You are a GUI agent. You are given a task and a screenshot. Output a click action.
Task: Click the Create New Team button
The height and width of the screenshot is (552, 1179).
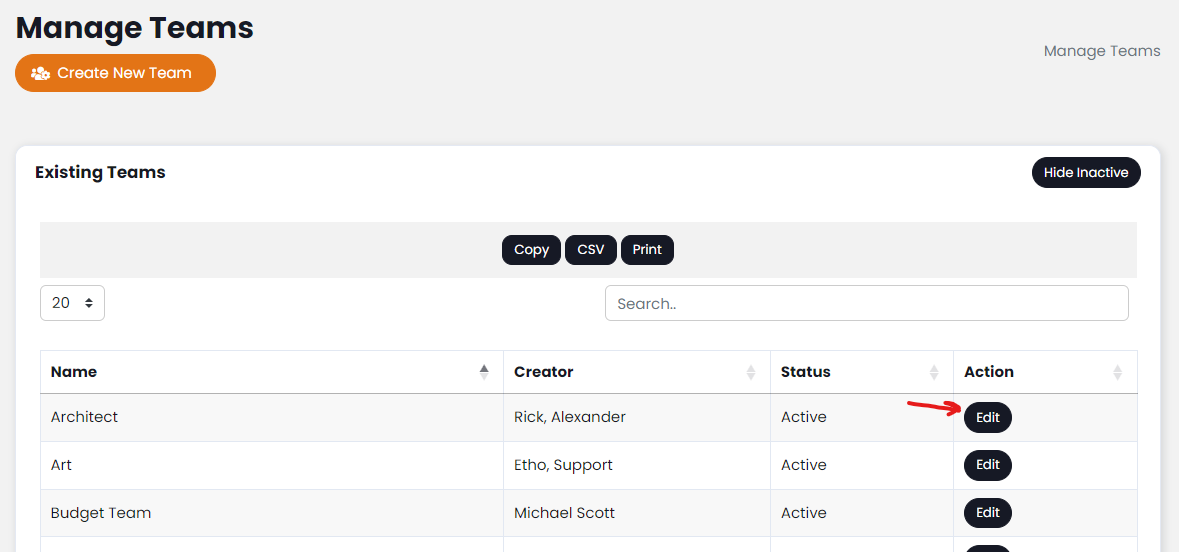[115, 73]
